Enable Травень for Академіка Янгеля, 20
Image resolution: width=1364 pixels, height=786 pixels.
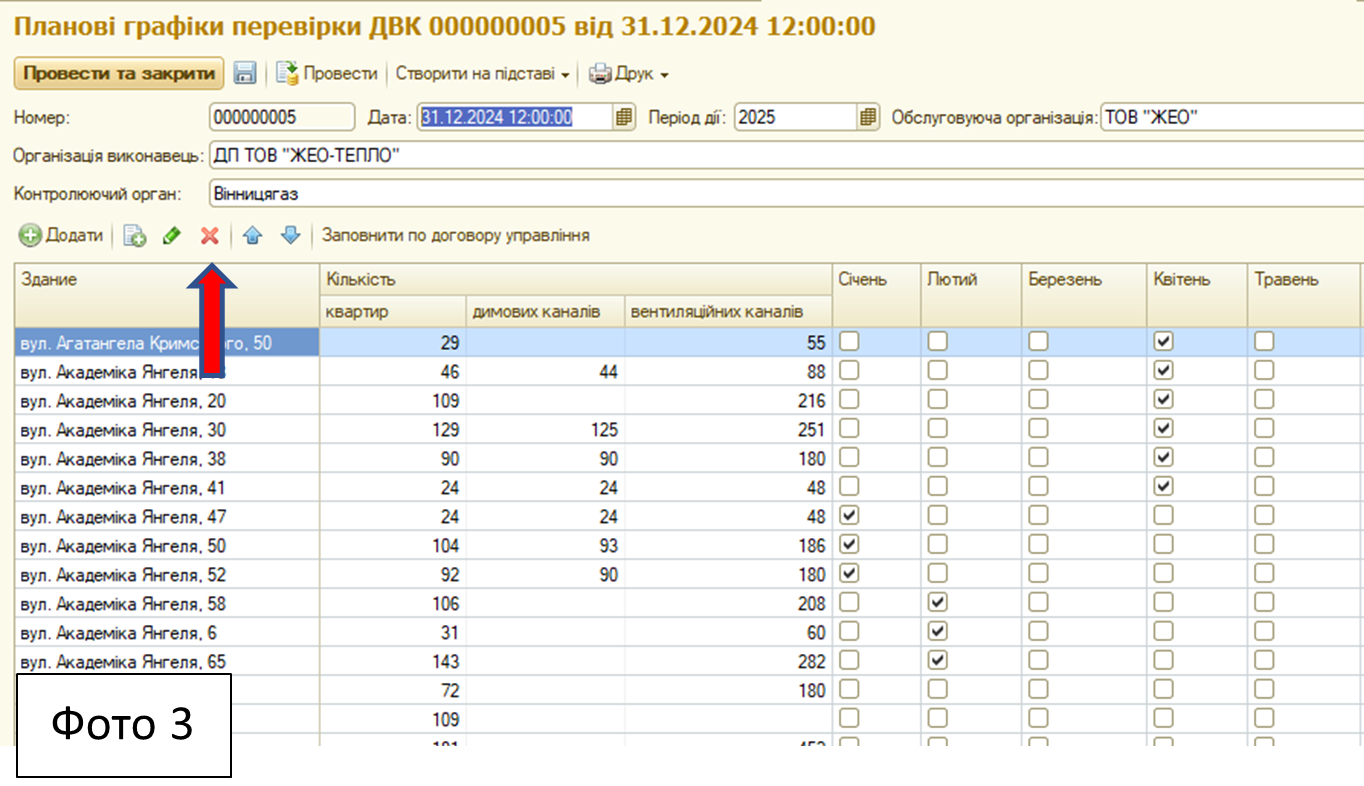1264,400
